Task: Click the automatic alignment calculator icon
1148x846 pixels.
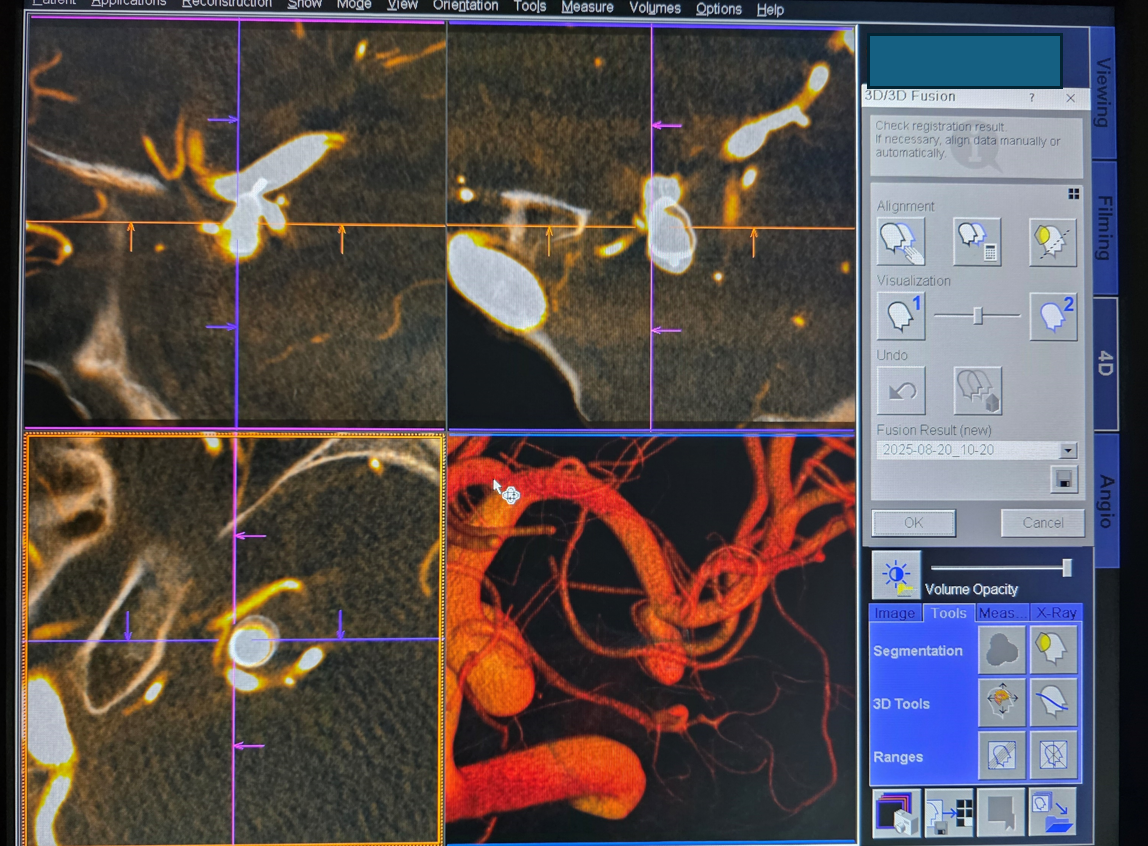Action: [977, 242]
